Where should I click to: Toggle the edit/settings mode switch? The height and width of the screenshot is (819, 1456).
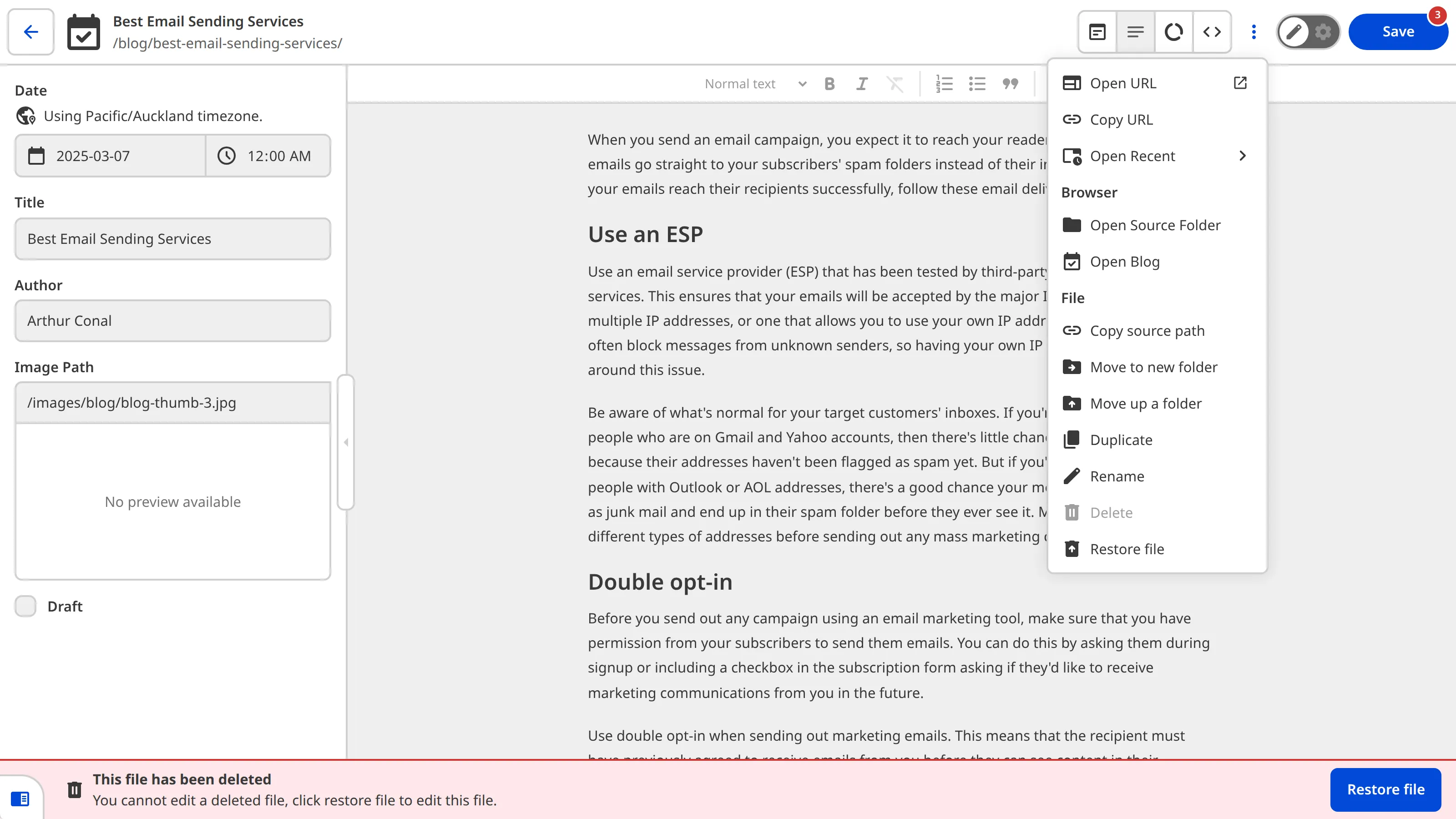coord(1308,32)
